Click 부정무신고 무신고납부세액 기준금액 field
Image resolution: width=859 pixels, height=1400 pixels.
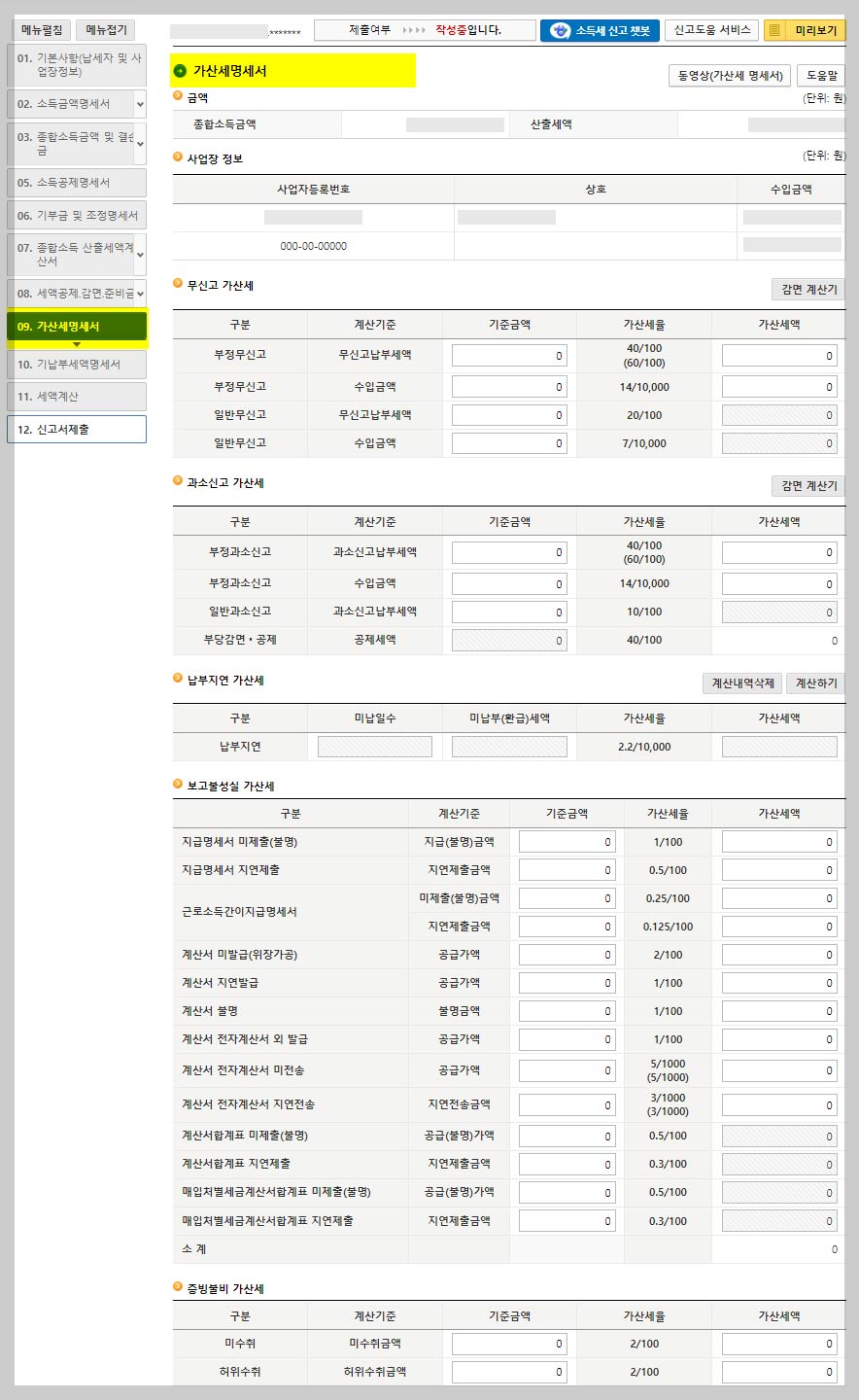tap(509, 356)
